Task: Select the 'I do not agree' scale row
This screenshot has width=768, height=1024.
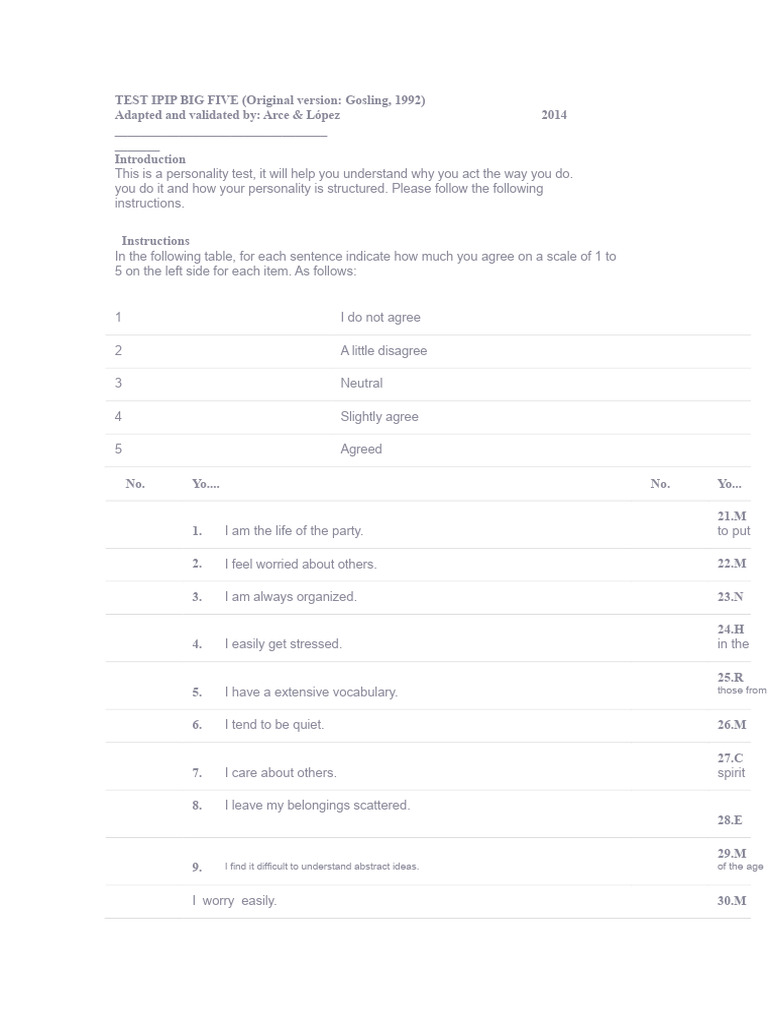Action: (380, 318)
